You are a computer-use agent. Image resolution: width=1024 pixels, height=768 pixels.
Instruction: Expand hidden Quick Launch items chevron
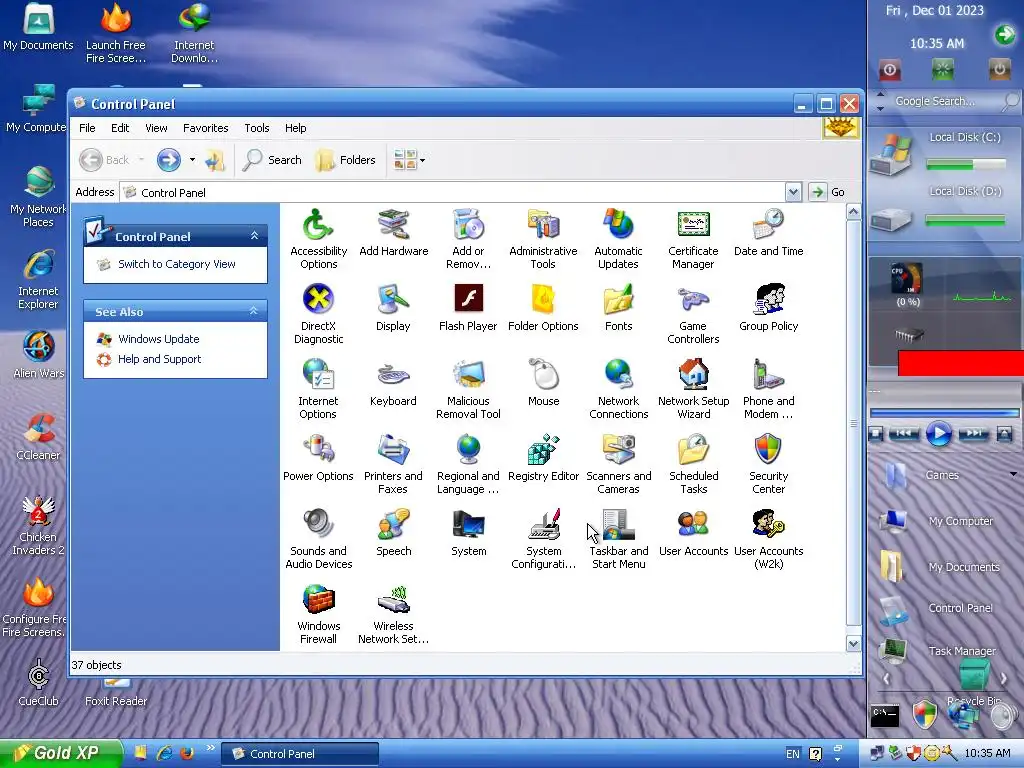pos(210,747)
